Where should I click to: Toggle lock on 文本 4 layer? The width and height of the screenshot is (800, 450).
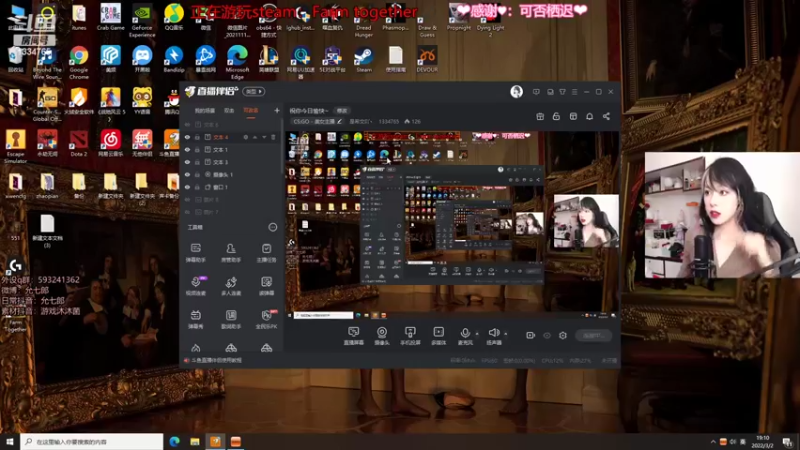(197, 137)
